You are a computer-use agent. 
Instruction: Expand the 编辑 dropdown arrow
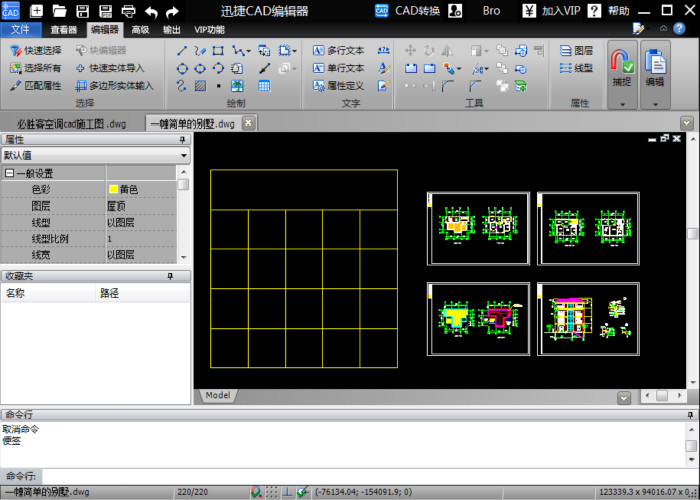(655, 104)
